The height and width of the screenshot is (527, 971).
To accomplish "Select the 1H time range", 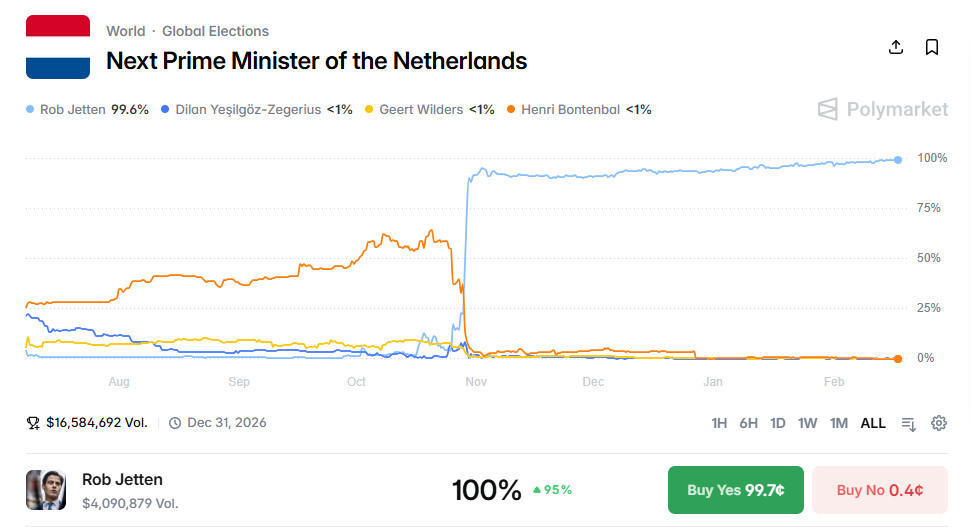I will [x=719, y=423].
